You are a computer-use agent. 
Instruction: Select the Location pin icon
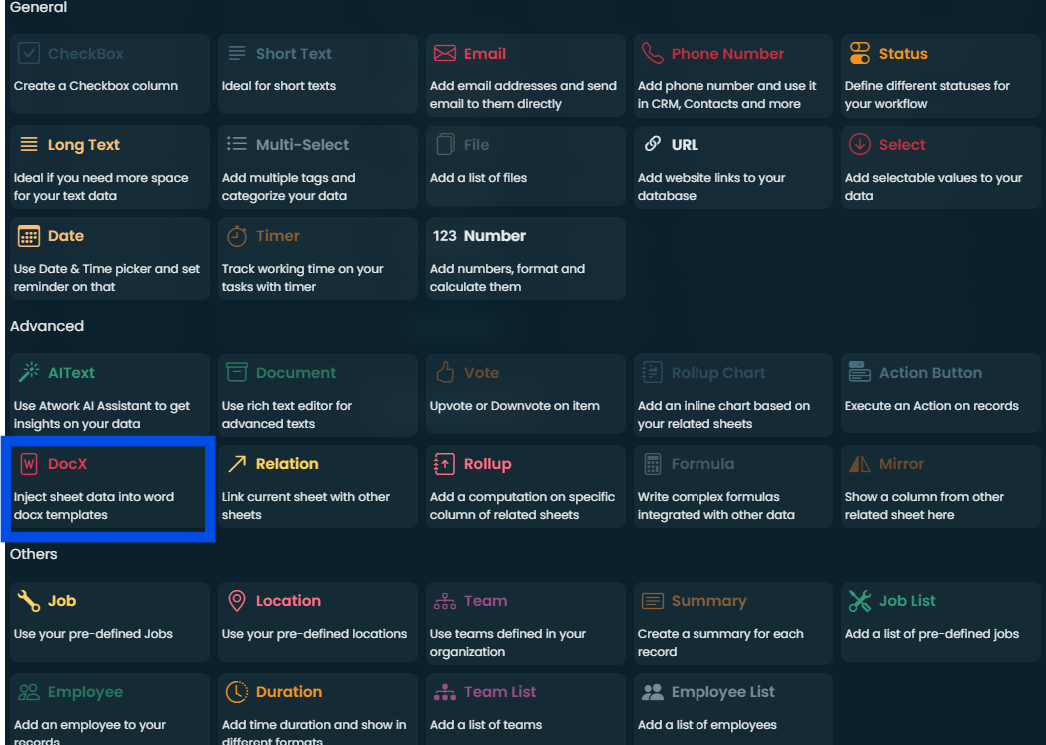coord(237,601)
